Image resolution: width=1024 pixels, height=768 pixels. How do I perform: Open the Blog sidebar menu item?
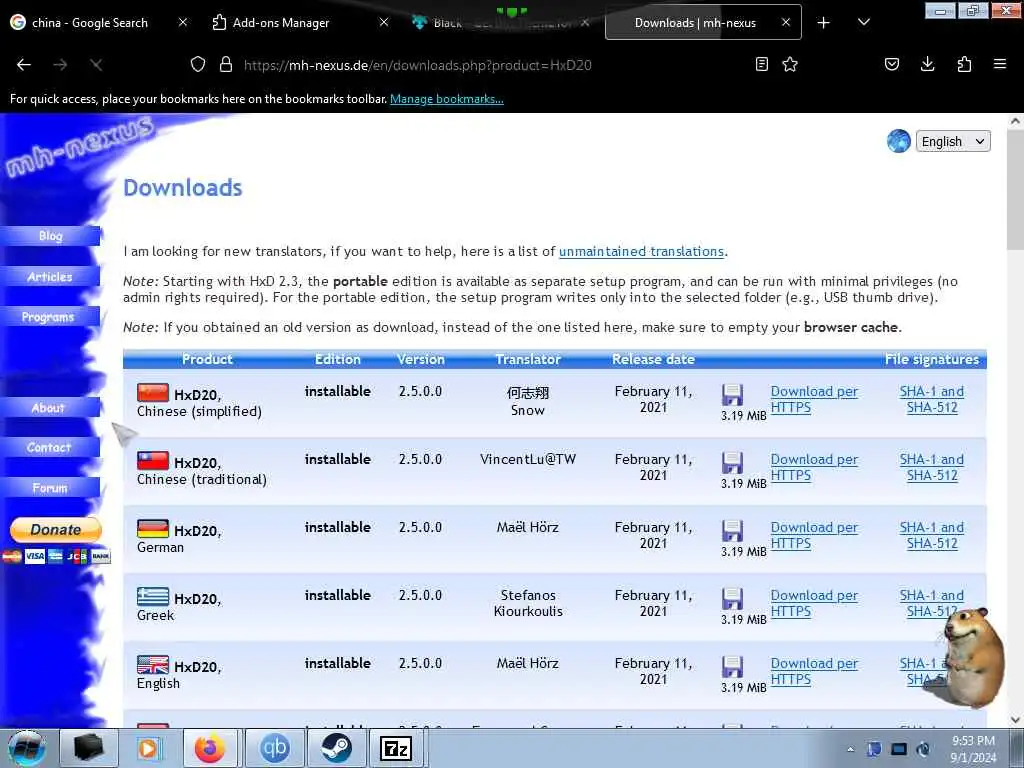pyautogui.click(x=50, y=236)
